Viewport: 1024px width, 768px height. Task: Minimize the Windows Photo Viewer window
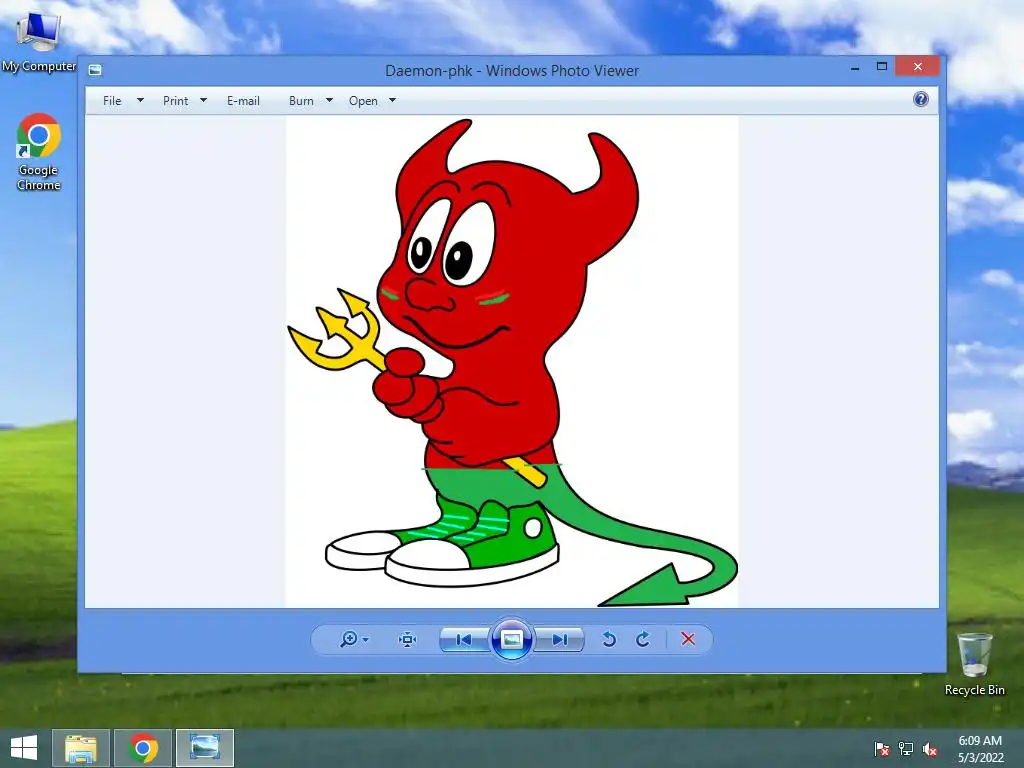pos(855,67)
